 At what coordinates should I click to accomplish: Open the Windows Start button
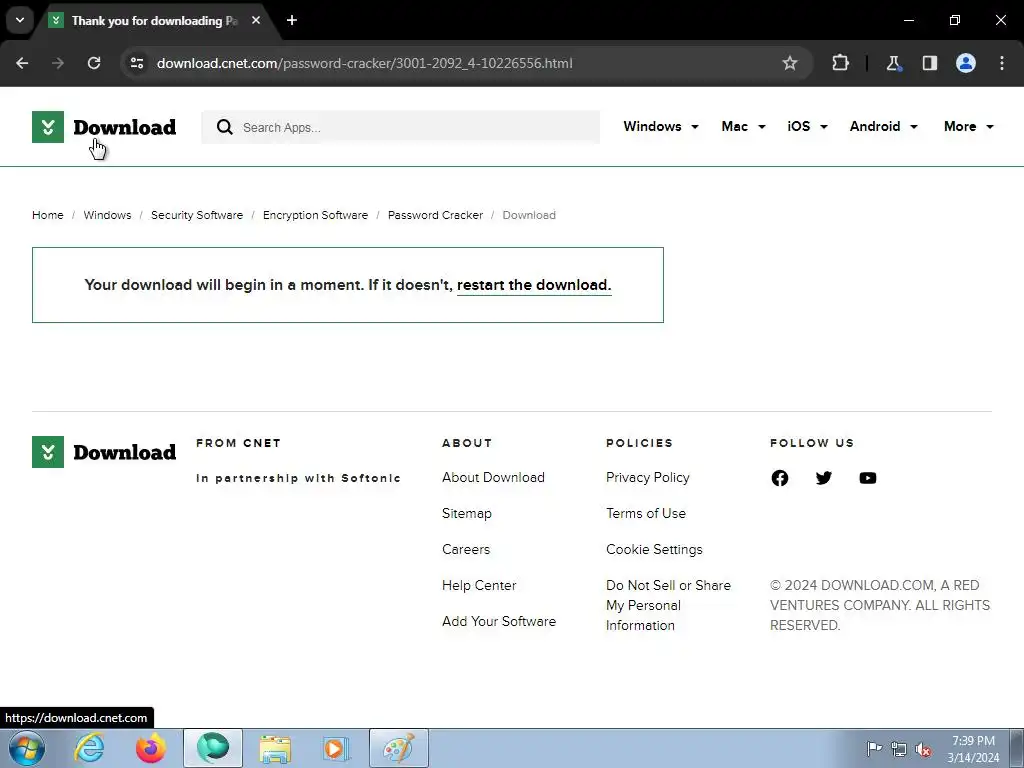click(x=27, y=748)
